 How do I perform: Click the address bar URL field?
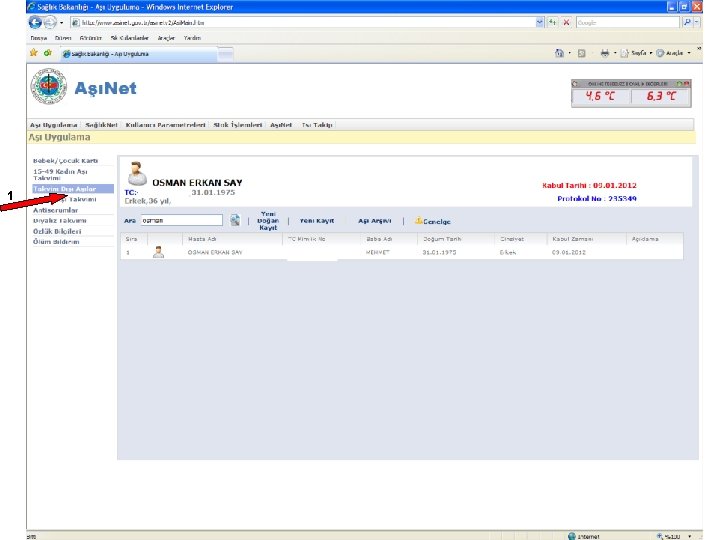pyautogui.click(x=303, y=22)
